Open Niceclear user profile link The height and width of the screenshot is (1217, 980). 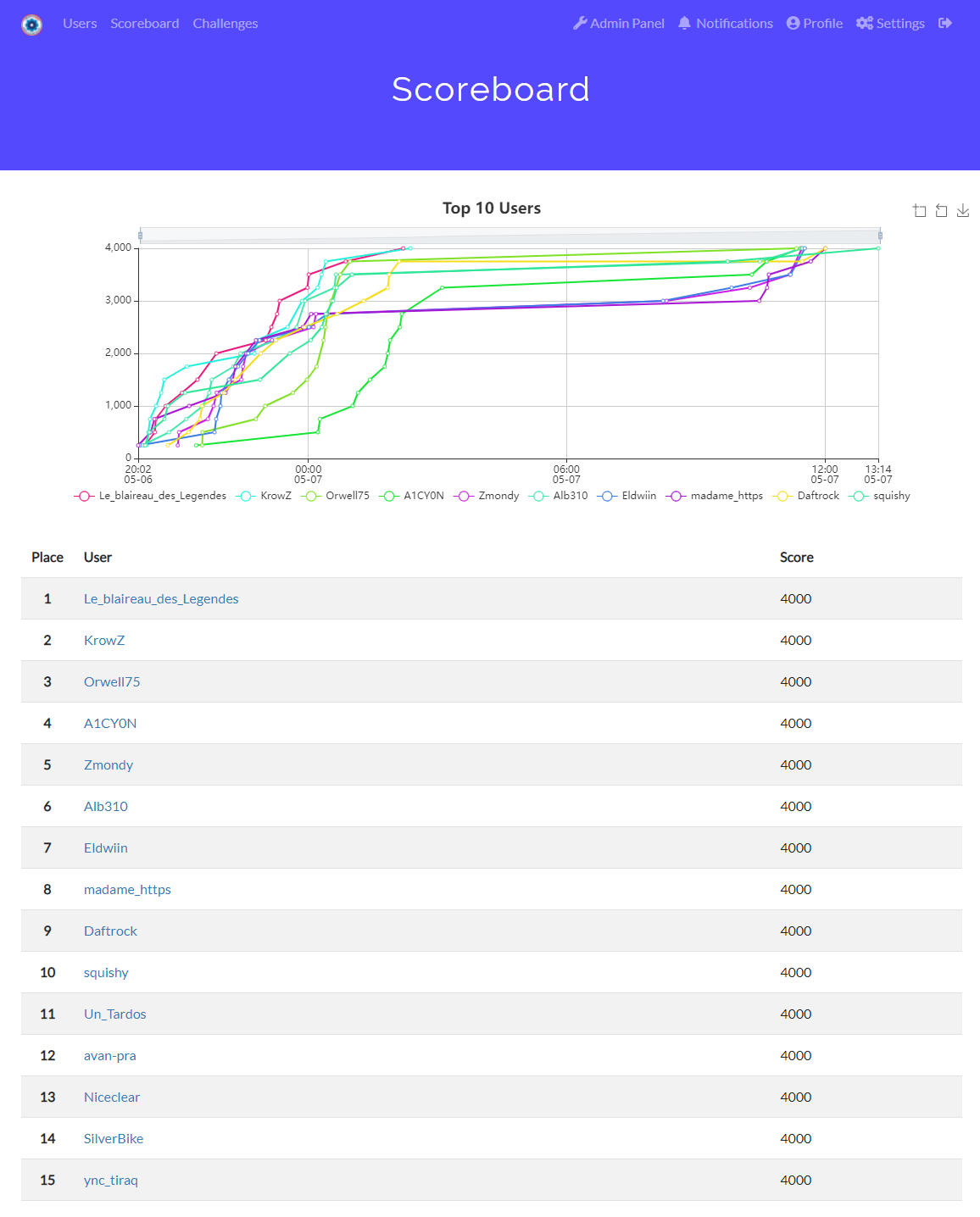coord(112,1098)
